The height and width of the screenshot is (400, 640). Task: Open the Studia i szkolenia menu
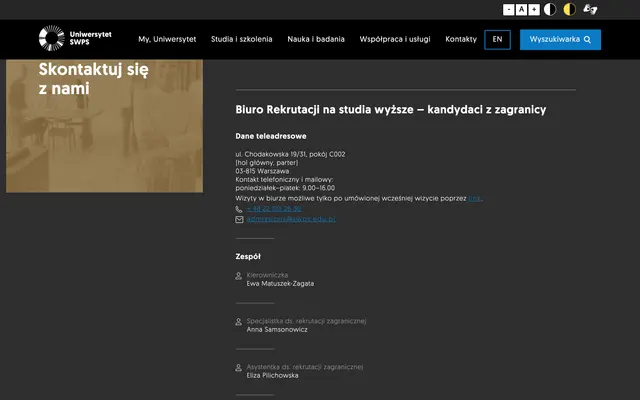(x=242, y=39)
